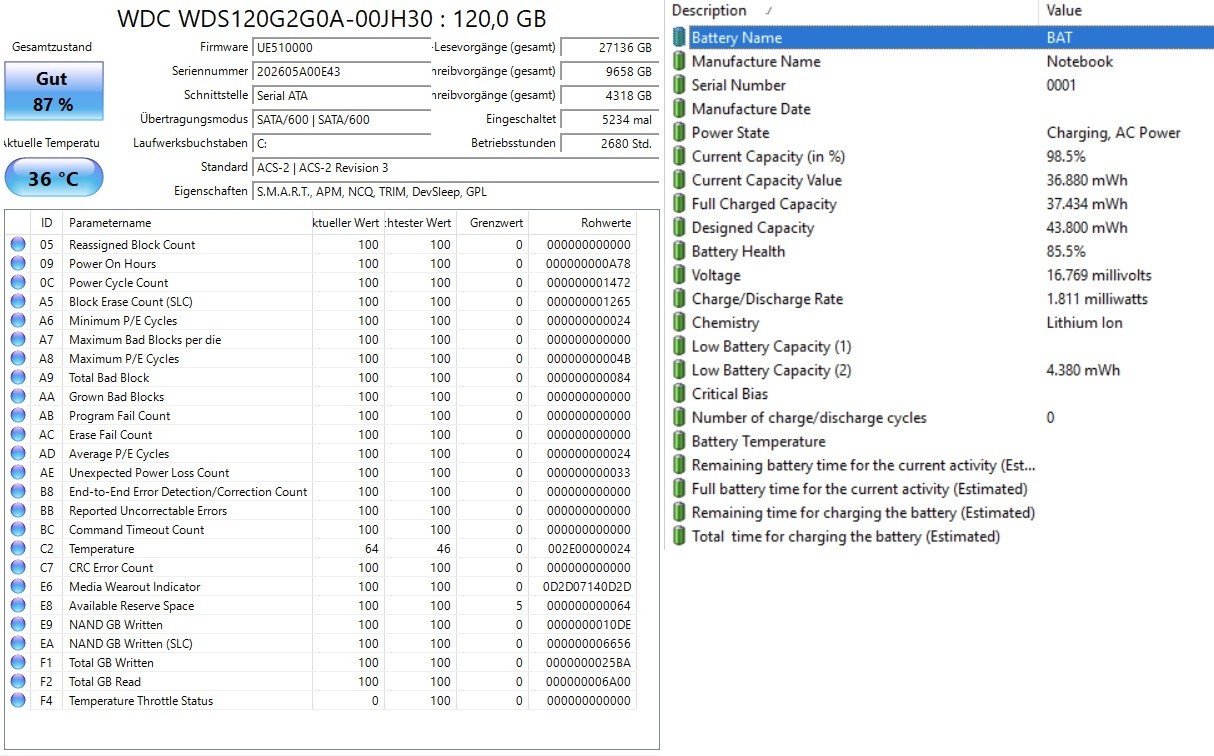Click the Betriebsstunden field 2680 Std.
Image resolution: width=1214 pixels, height=756 pixels.
(x=609, y=144)
